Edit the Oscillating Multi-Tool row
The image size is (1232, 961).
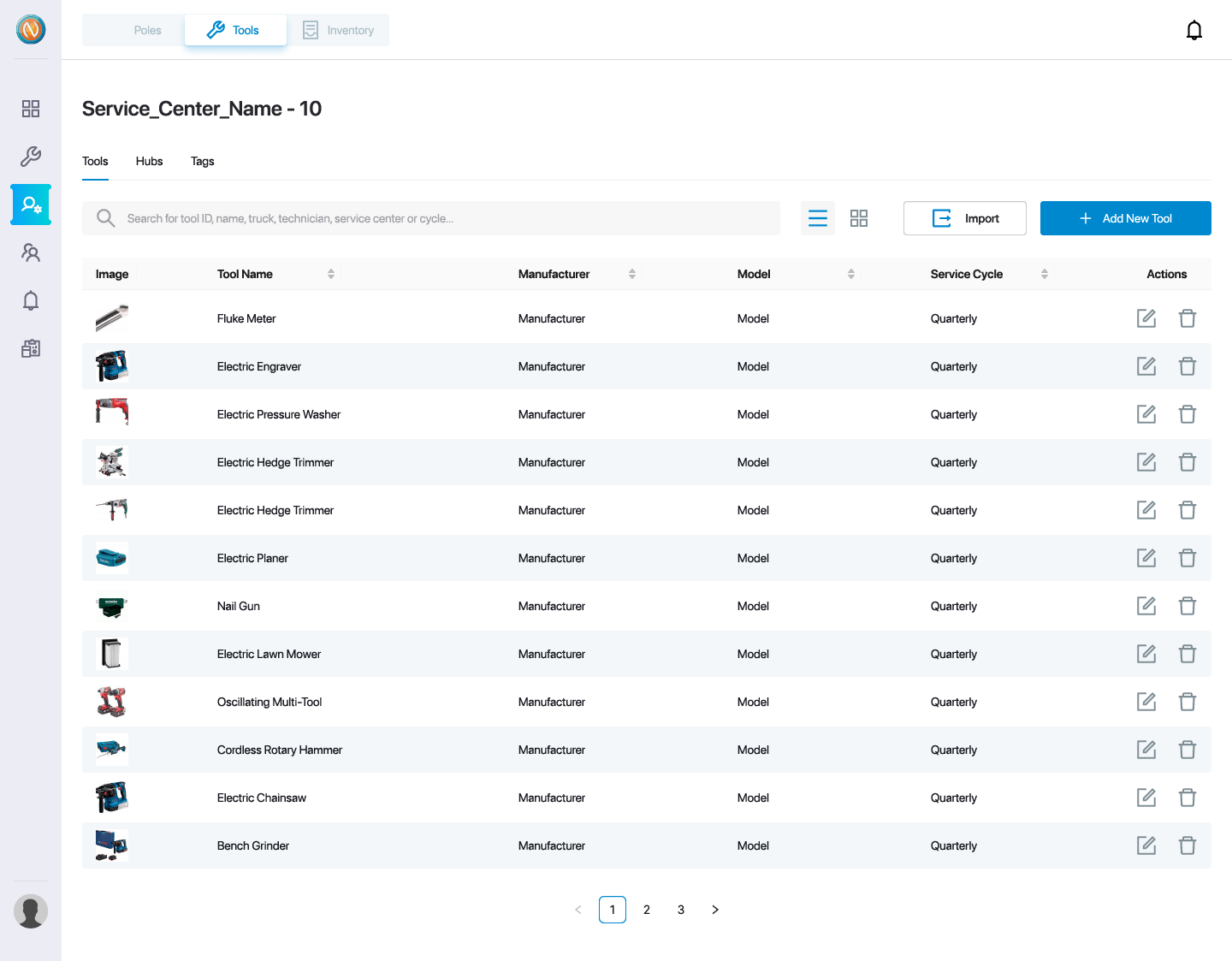[1146, 702]
